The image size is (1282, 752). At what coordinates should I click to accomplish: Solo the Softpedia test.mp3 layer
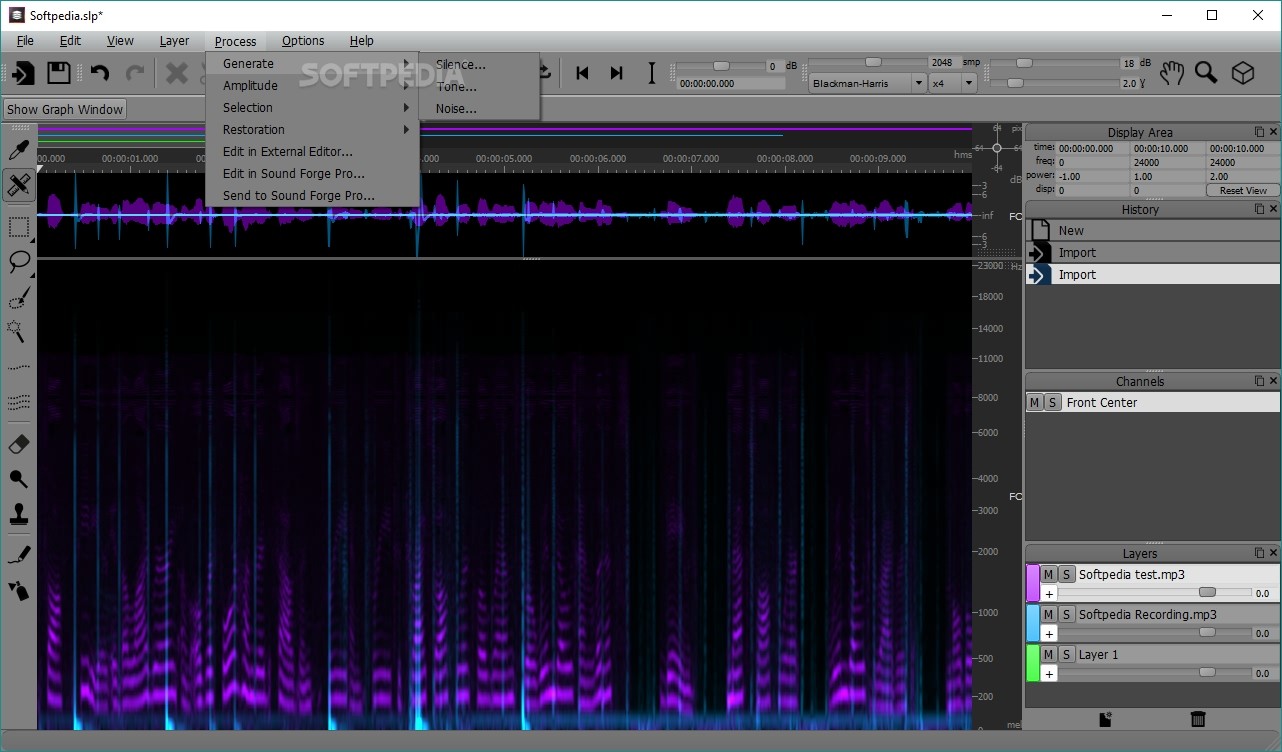click(x=1067, y=574)
